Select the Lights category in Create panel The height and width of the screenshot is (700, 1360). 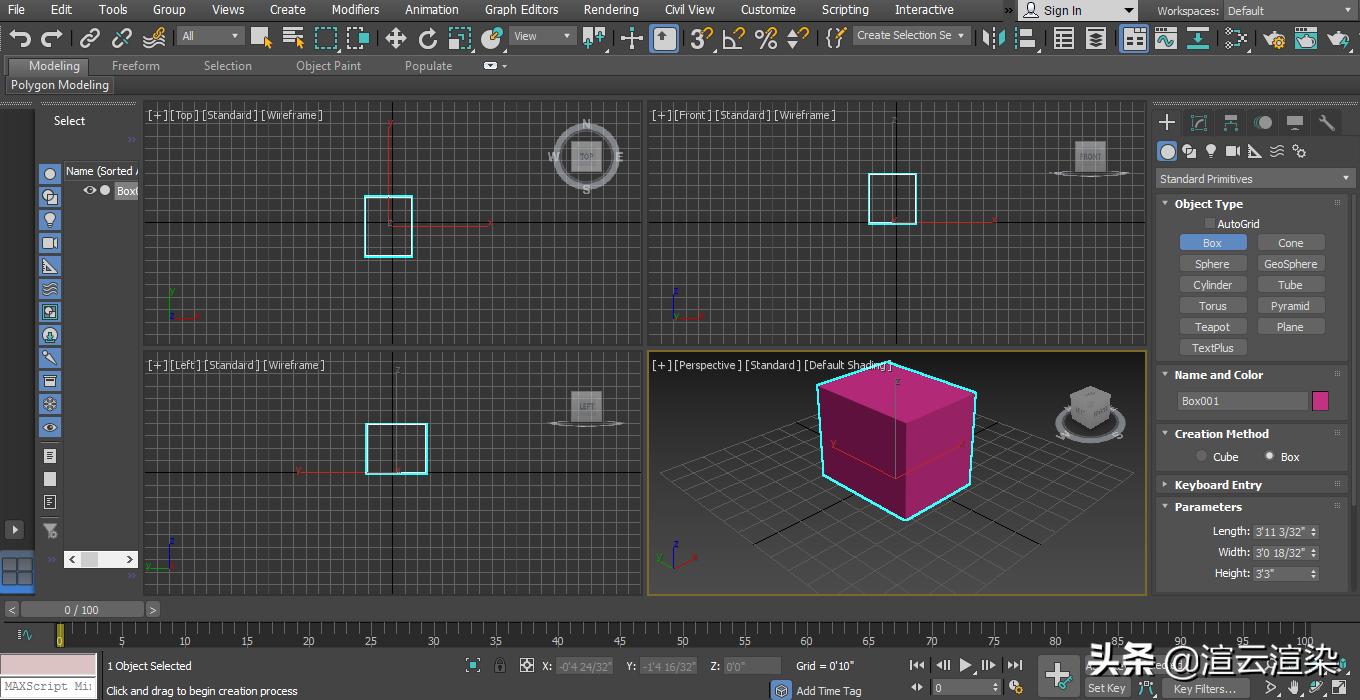coord(1210,151)
